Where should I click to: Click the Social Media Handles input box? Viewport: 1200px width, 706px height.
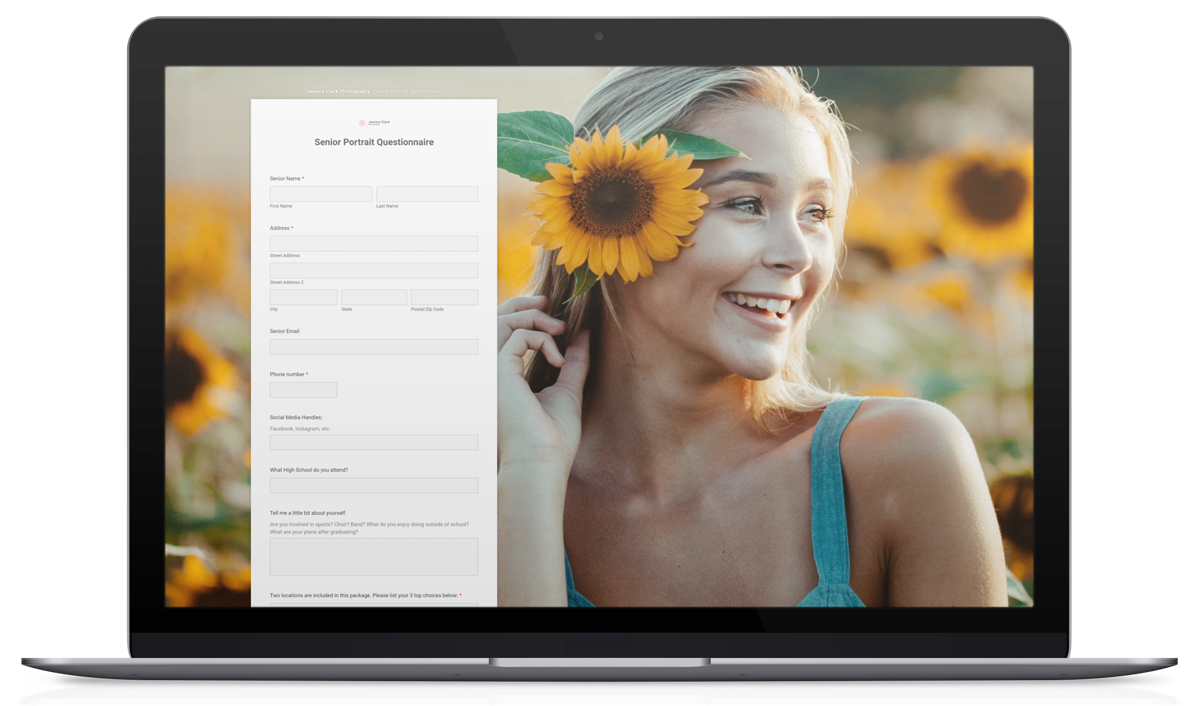click(x=374, y=442)
